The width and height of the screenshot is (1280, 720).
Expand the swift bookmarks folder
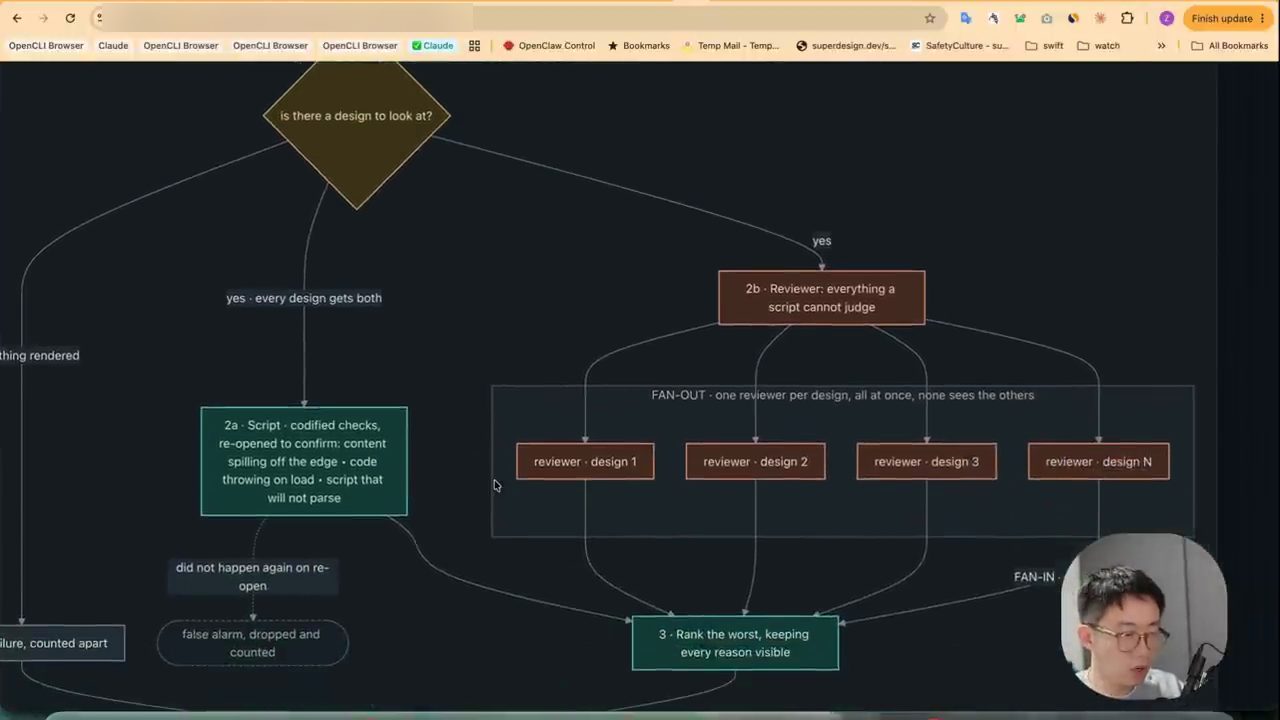(1044, 46)
